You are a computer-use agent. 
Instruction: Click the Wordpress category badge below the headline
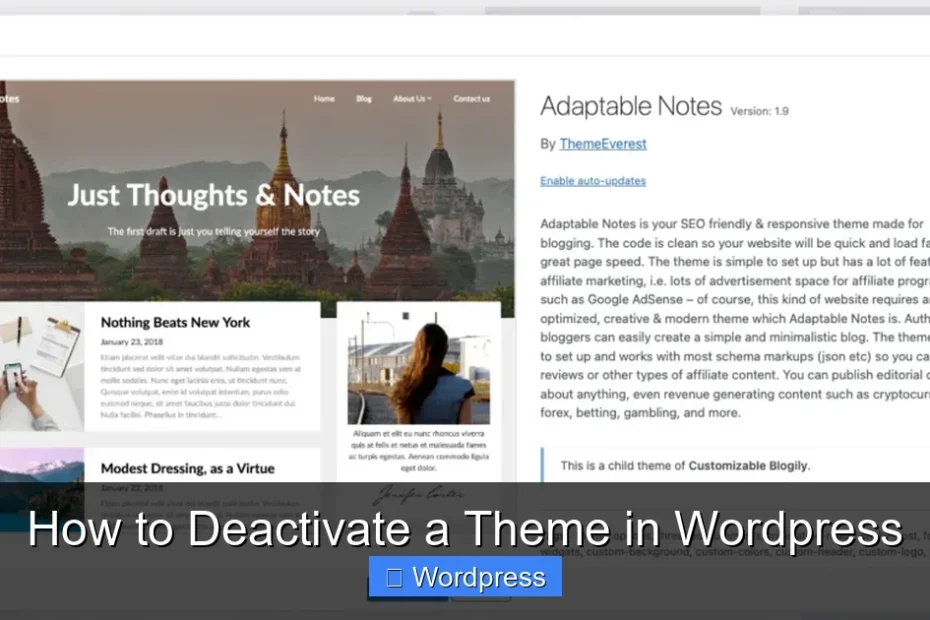pos(465,577)
